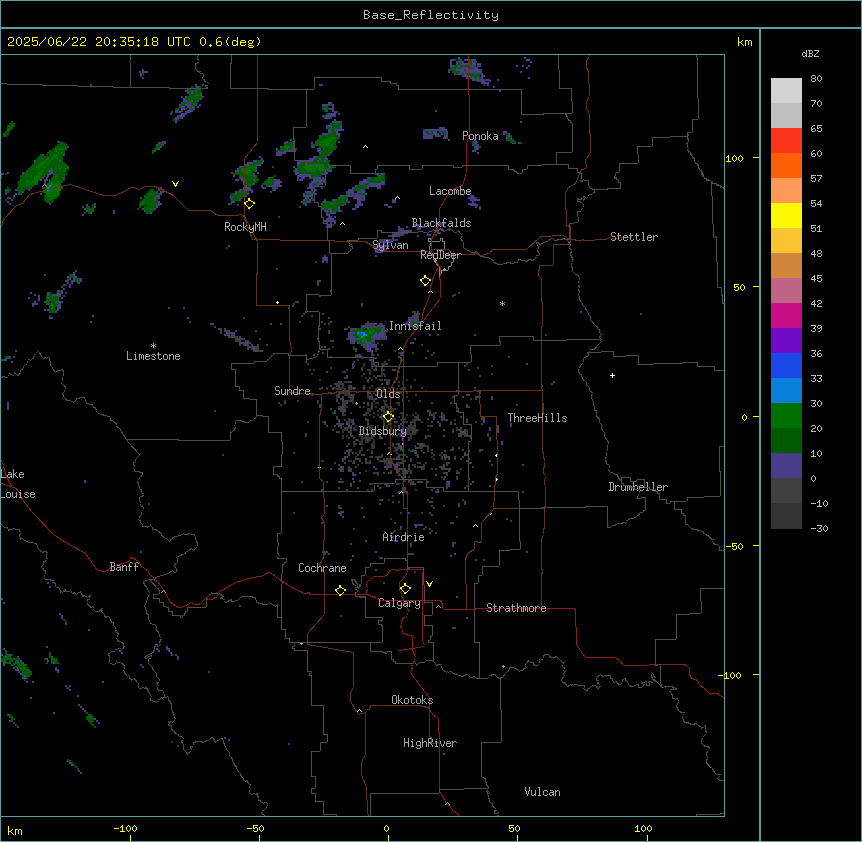The width and height of the screenshot is (862, 842).
Task: Click the HighRiver label
Action: [430, 743]
